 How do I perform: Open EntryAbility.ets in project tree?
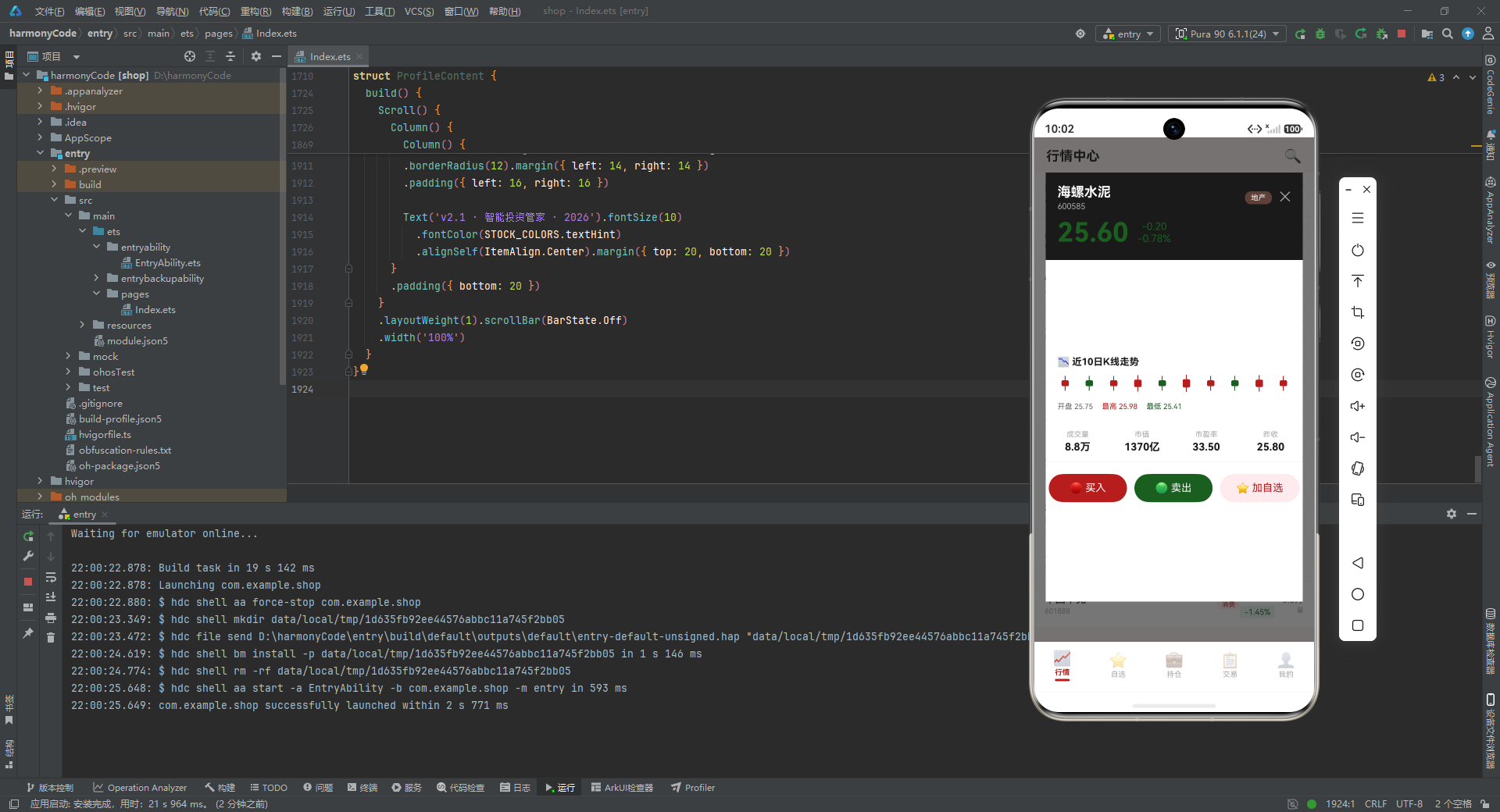(x=161, y=262)
